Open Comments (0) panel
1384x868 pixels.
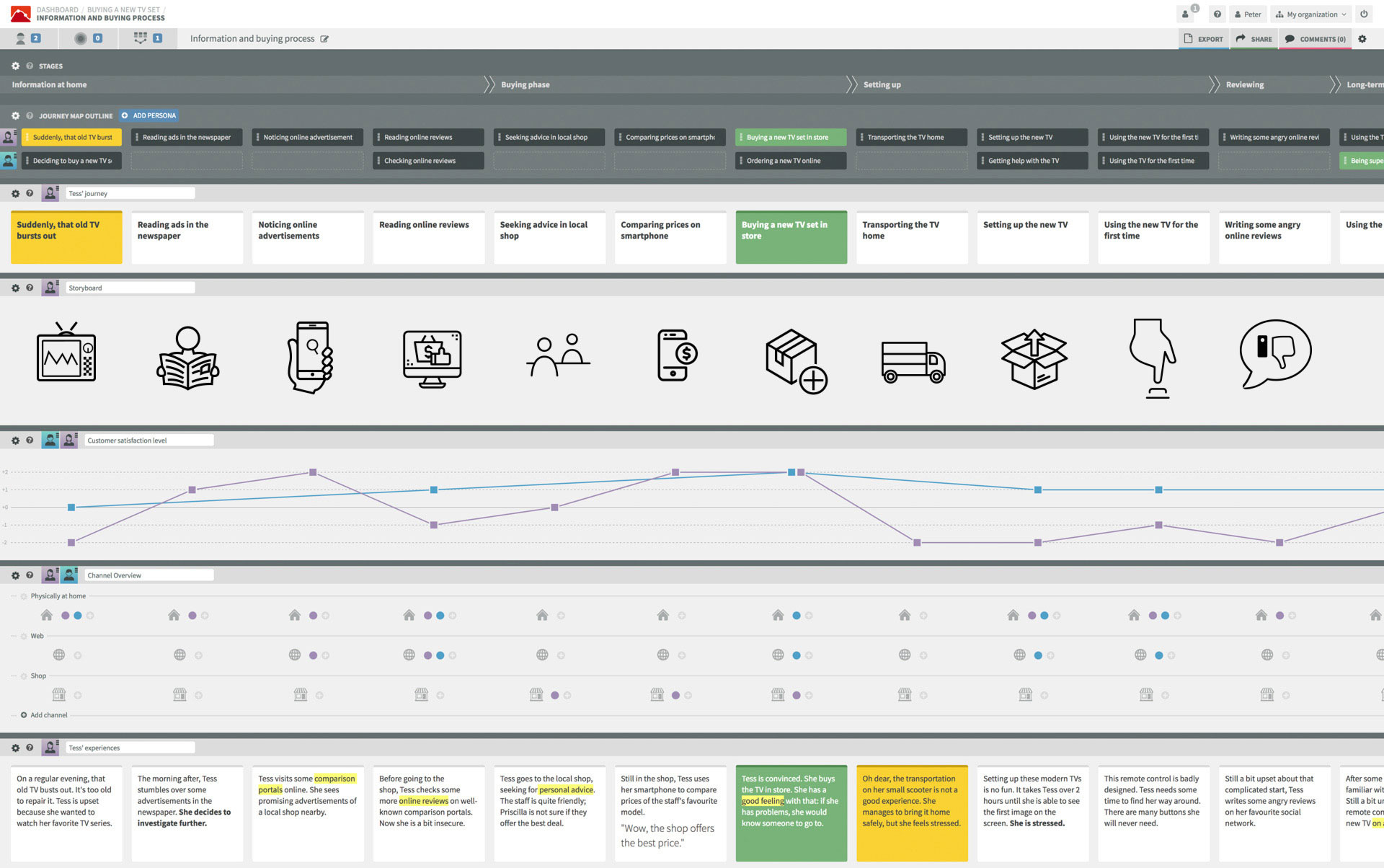tap(1315, 39)
